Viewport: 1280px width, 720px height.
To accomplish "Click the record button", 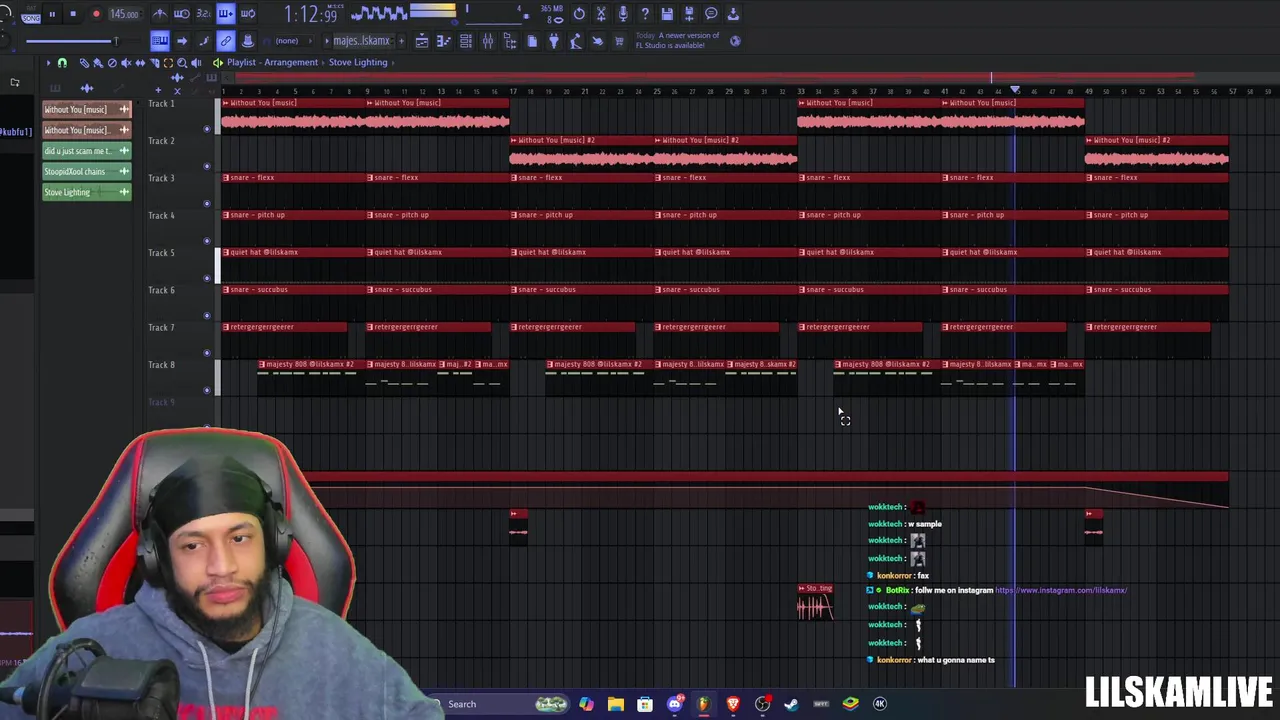I will click(96, 14).
